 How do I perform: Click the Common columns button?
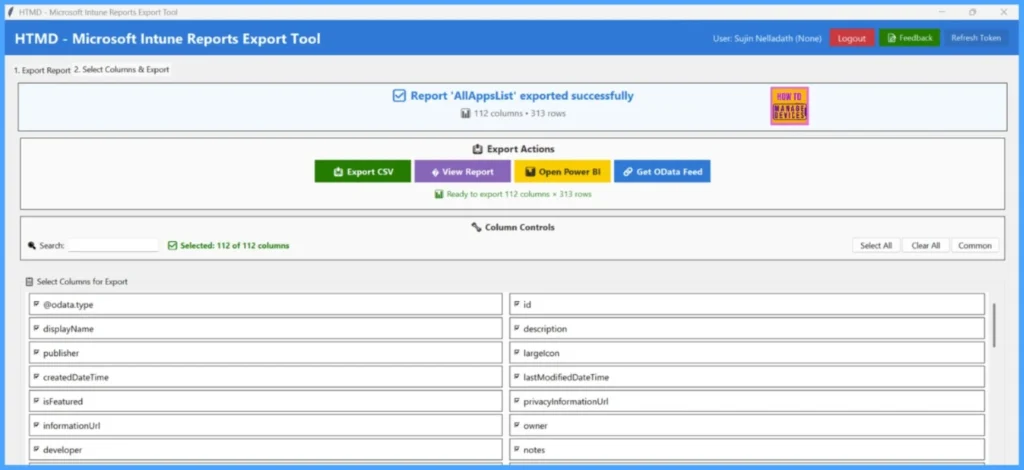tap(975, 245)
